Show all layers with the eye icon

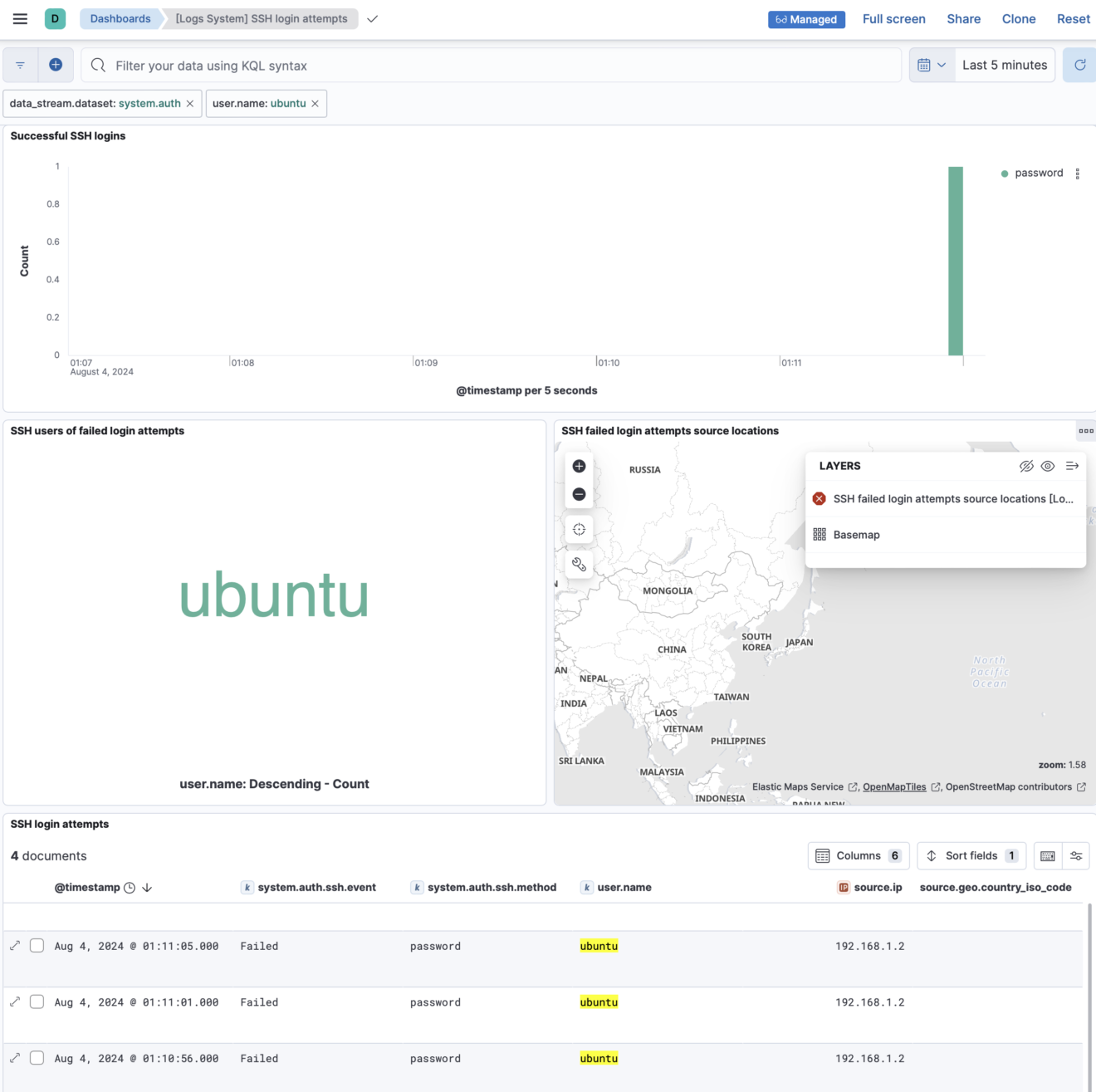point(1047,466)
